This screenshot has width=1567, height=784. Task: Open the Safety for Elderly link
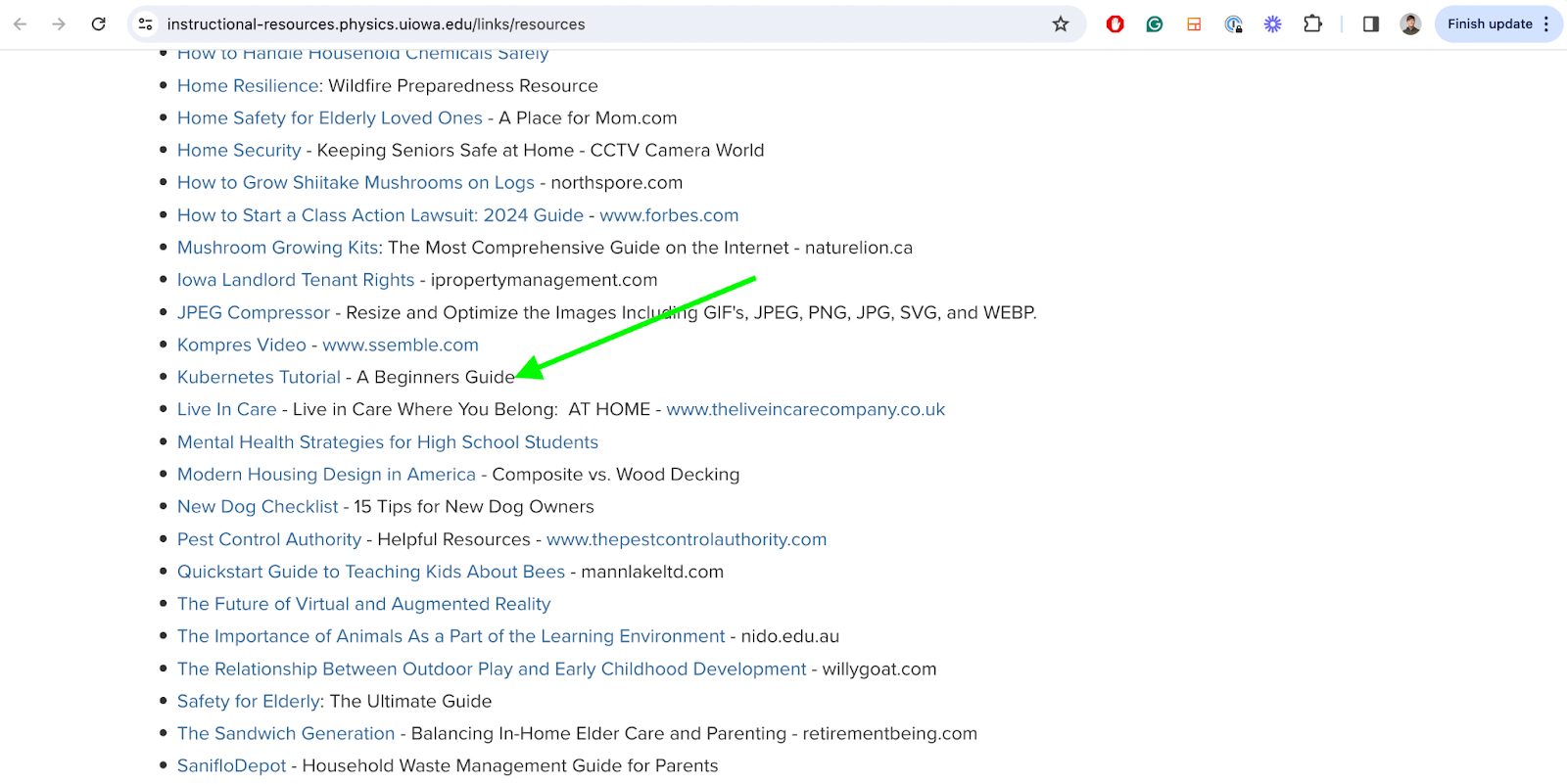(249, 702)
